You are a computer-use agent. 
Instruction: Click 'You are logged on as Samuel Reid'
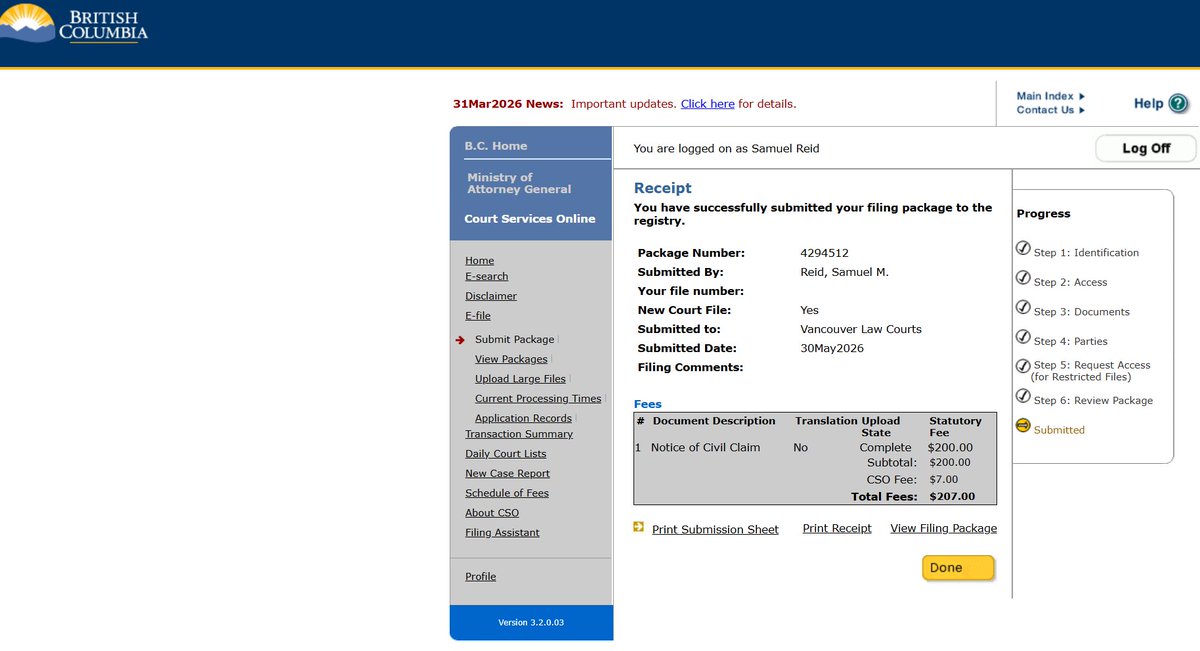(x=726, y=149)
